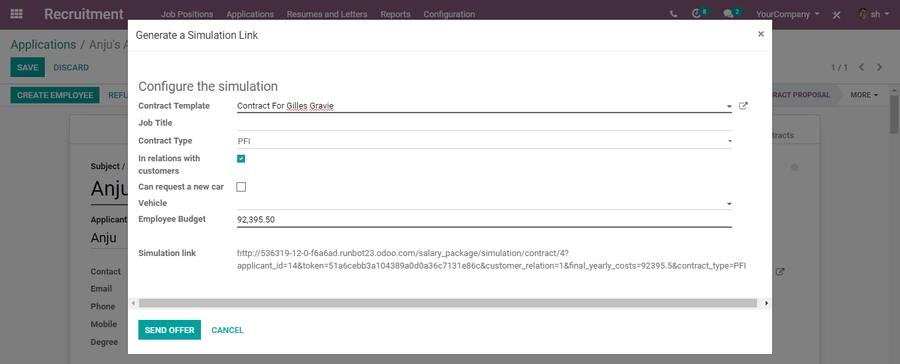Image resolution: width=900 pixels, height=364 pixels.
Task: Open Resumes and Letters menu
Action: [327, 14]
